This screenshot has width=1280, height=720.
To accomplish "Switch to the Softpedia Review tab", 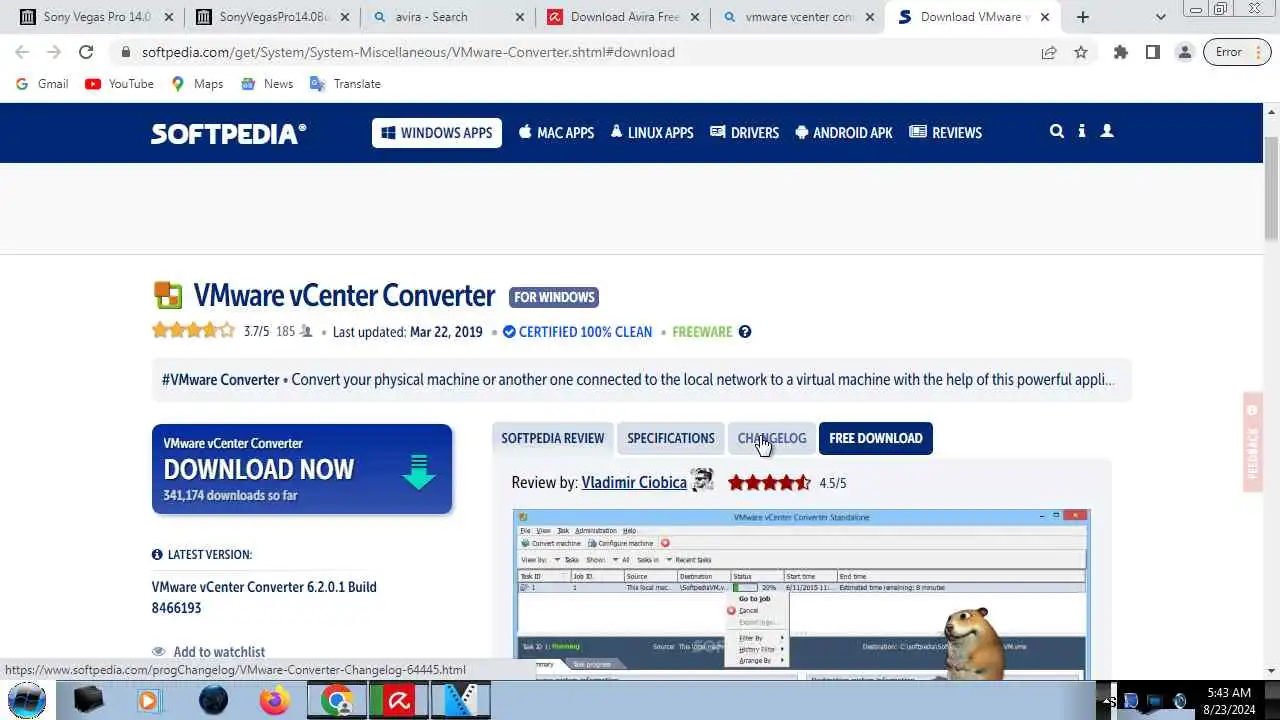I will point(553,438).
